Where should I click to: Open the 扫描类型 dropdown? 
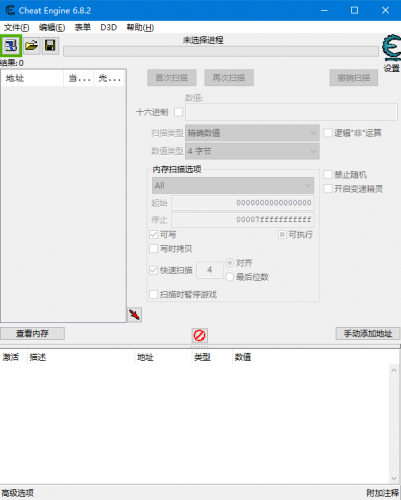(x=252, y=133)
